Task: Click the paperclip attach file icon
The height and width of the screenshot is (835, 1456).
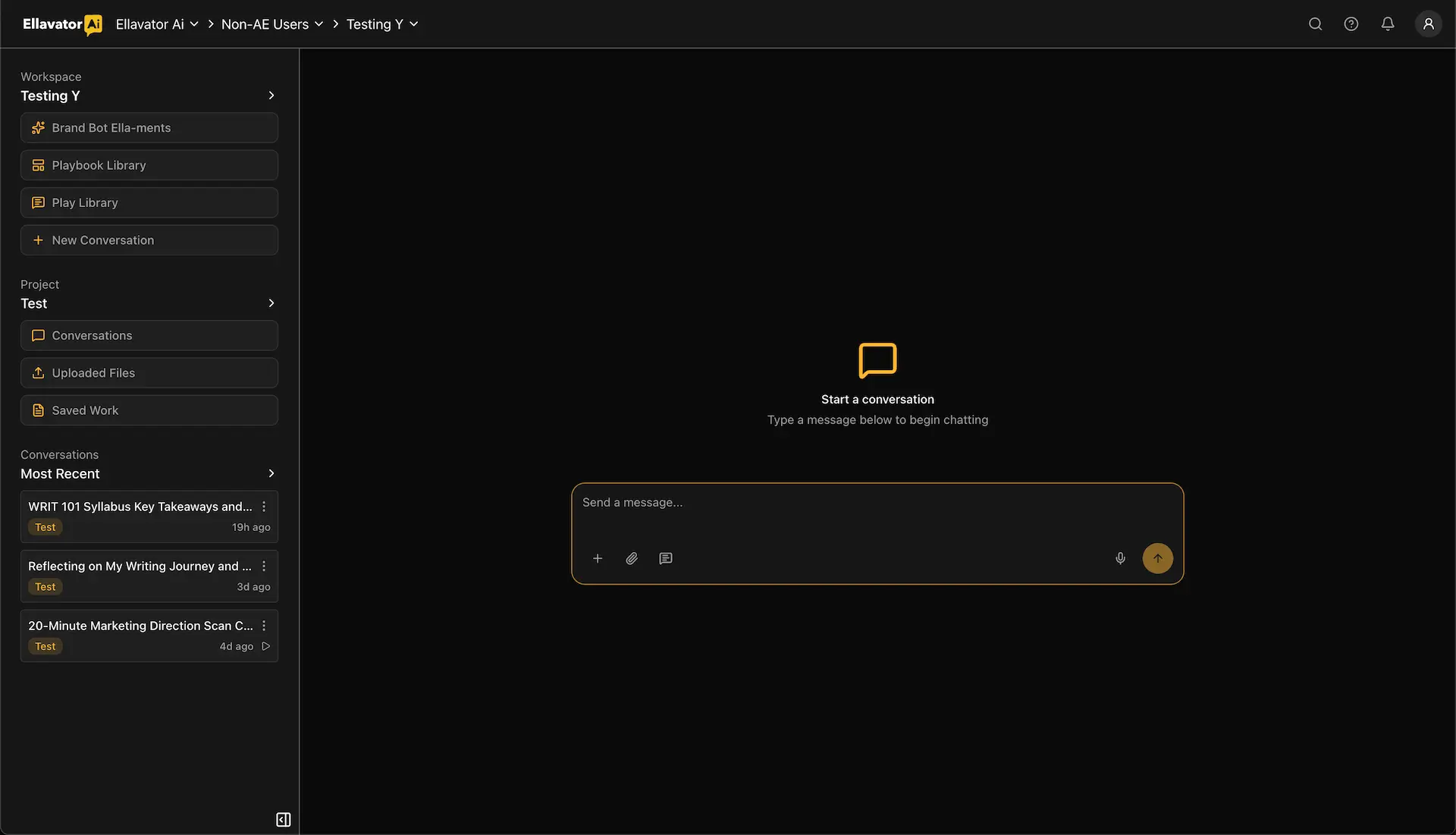Action: coord(632,559)
